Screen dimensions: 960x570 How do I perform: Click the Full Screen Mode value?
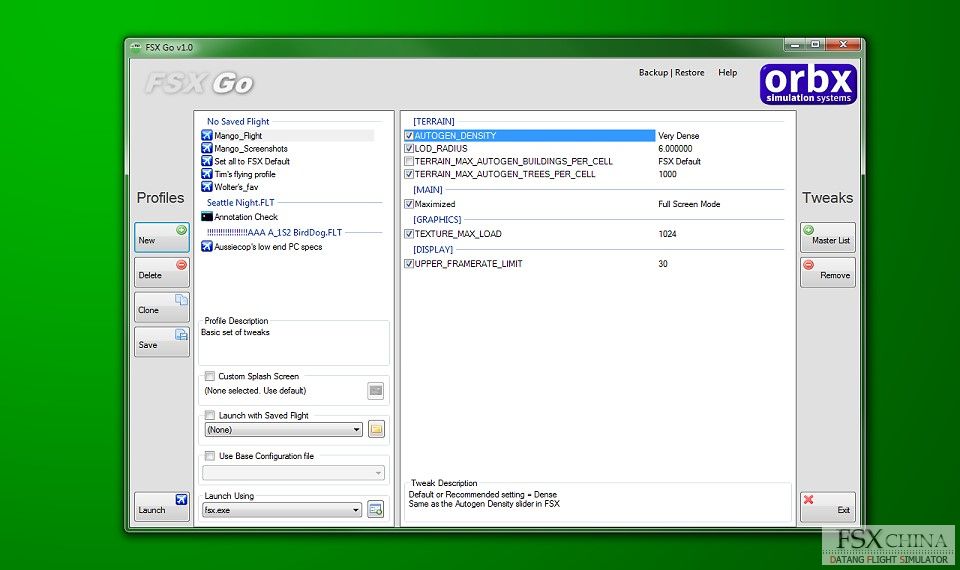tap(689, 204)
